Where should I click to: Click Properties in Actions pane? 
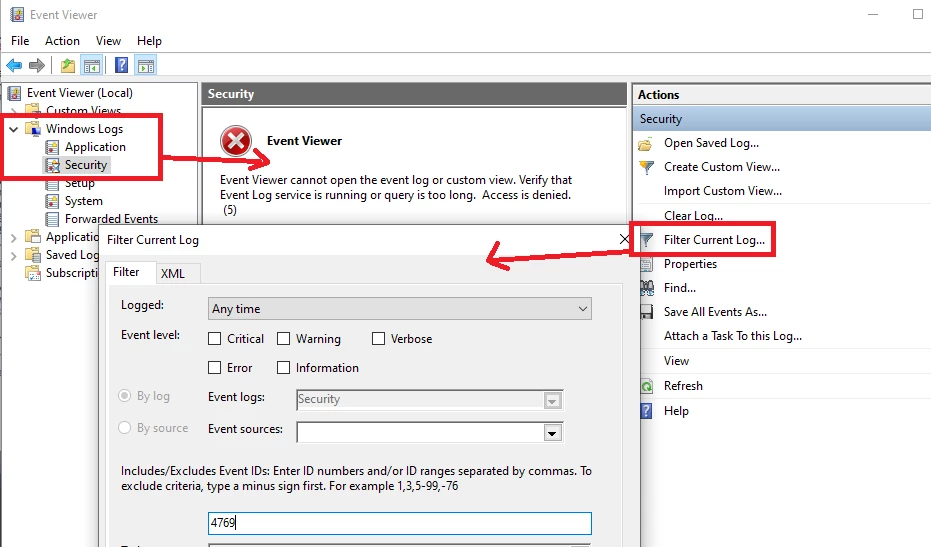pyautogui.click(x=690, y=264)
